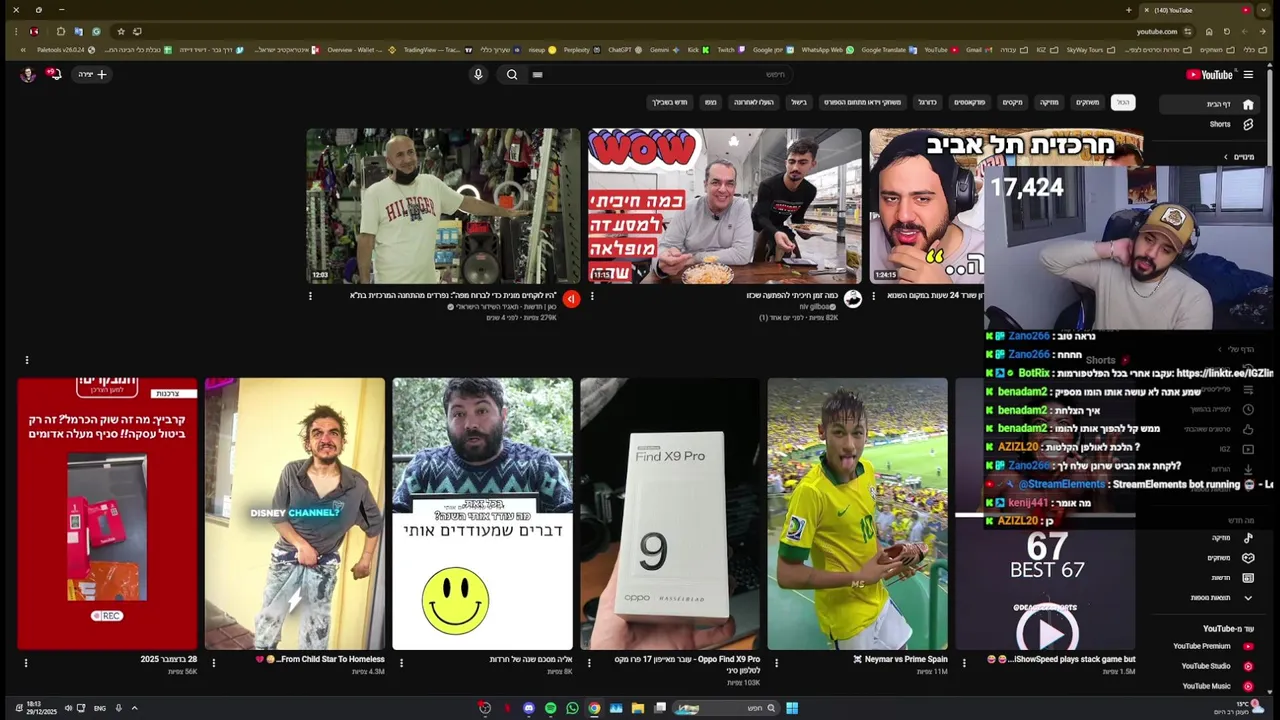Image resolution: width=1280 pixels, height=720 pixels.
Task: Open more options for IShowSpeed short
Action: click(x=964, y=662)
